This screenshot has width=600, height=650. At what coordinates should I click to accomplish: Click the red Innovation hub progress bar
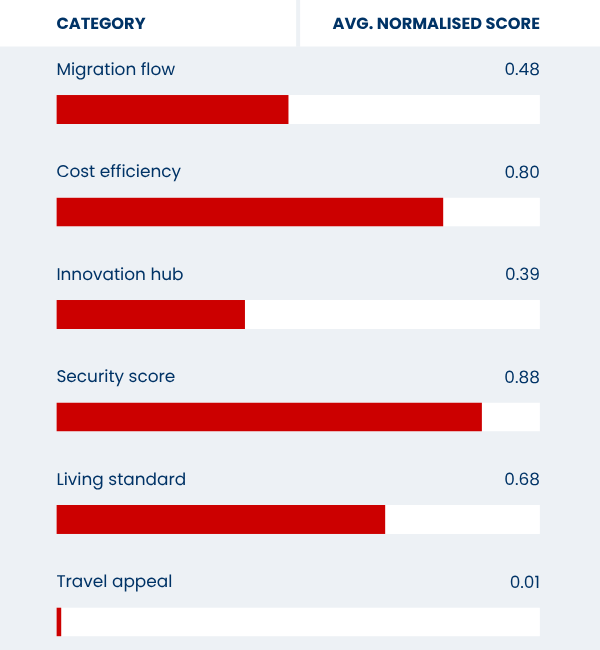coord(150,314)
